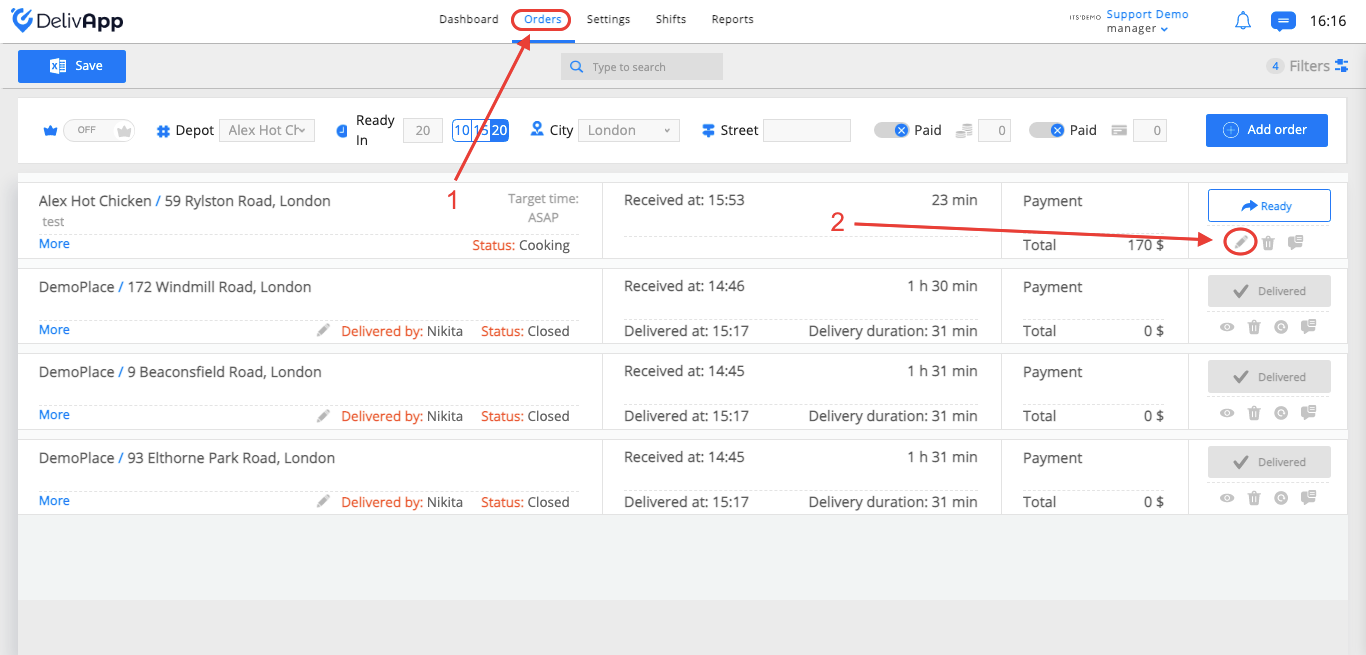1366x655 pixels.
Task: Toggle the crown OFF switch
Action: (x=98, y=130)
